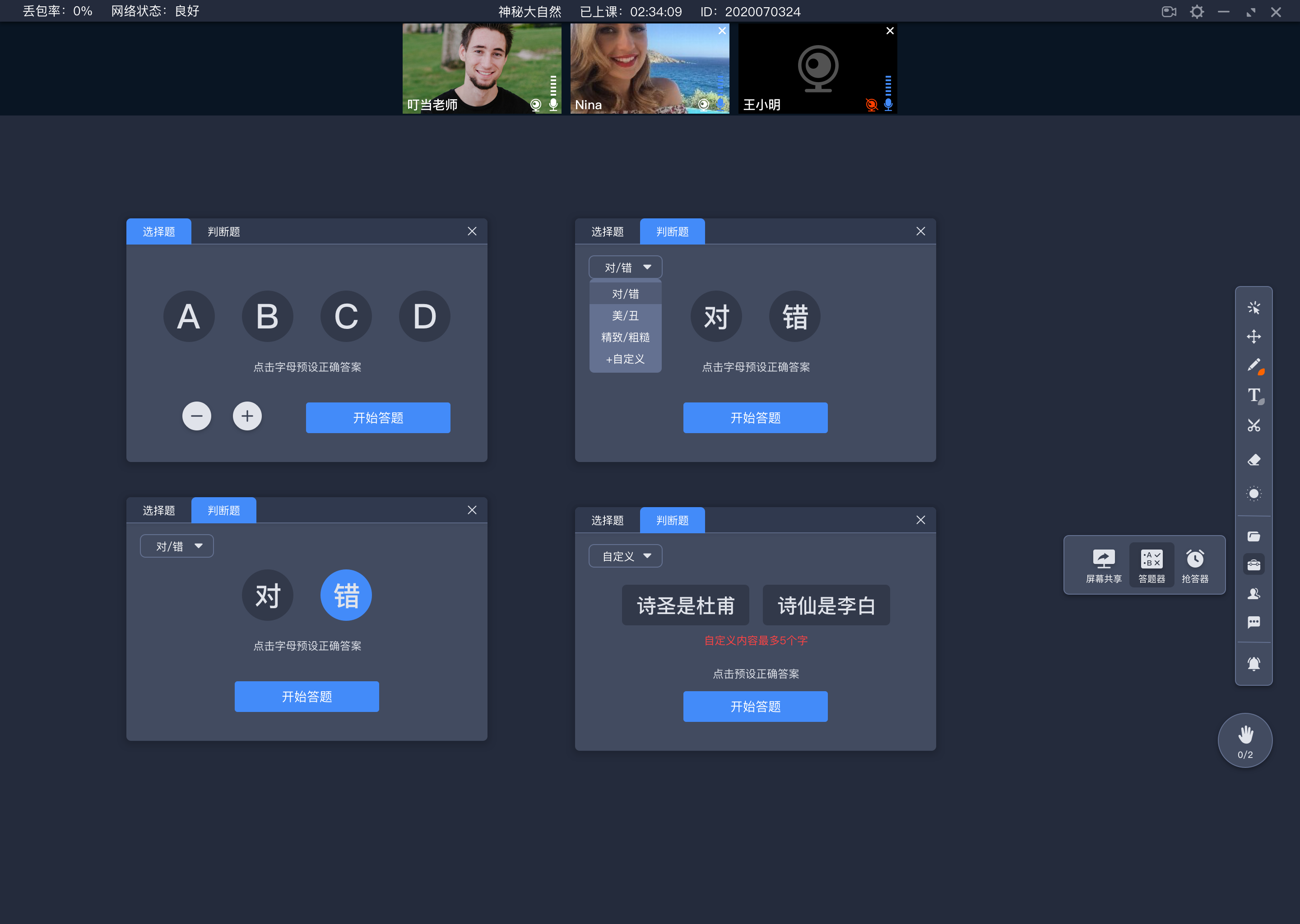Click Nina's camera video thumbnail
The height and width of the screenshot is (924, 1300).
tap(648, 68)
